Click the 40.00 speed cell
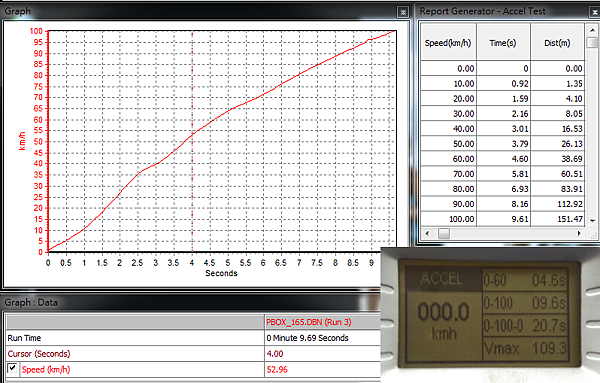This screenshot has height=383, width=600. click(448, 129)
